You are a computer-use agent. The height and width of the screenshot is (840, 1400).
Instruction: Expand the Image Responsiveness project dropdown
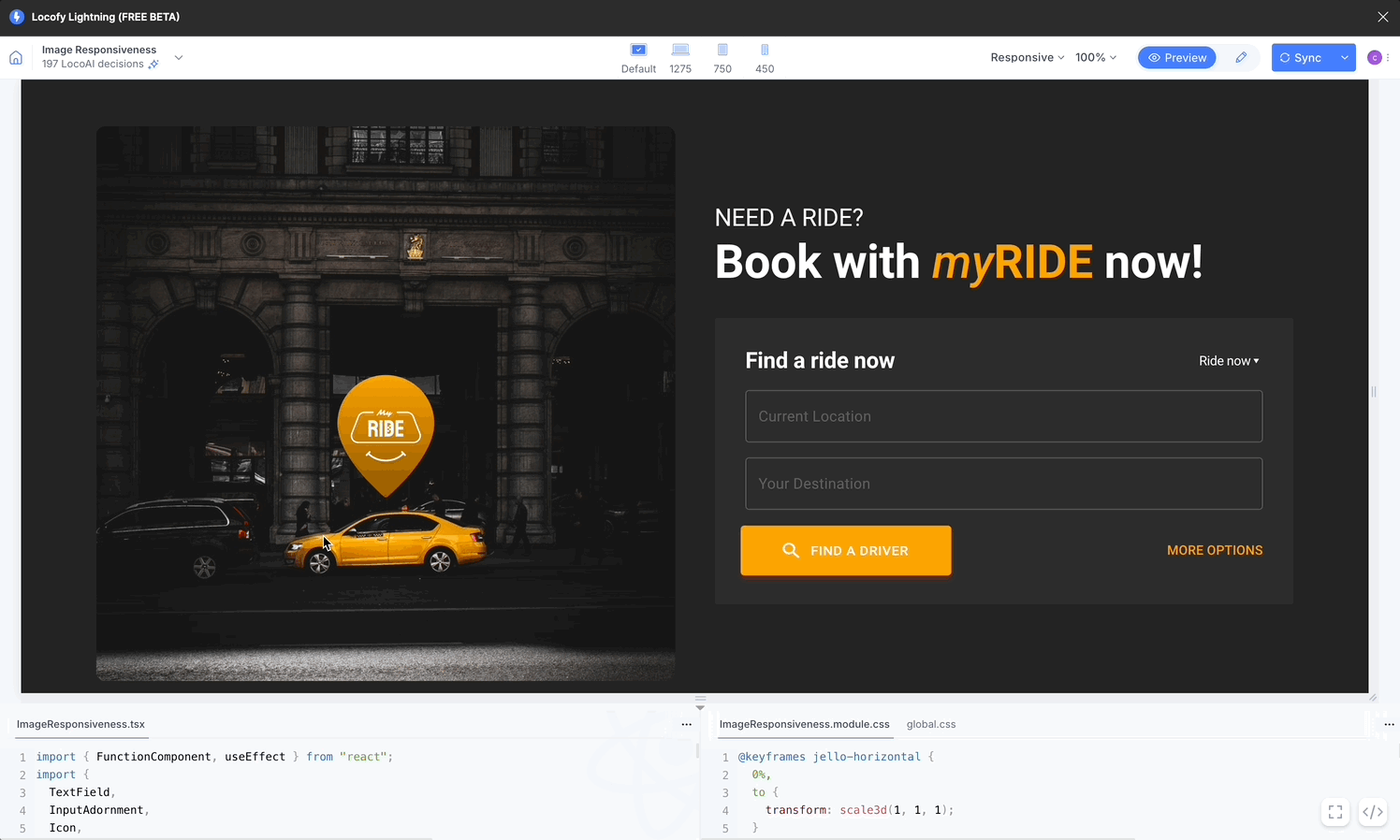click(x=179, y=58)
